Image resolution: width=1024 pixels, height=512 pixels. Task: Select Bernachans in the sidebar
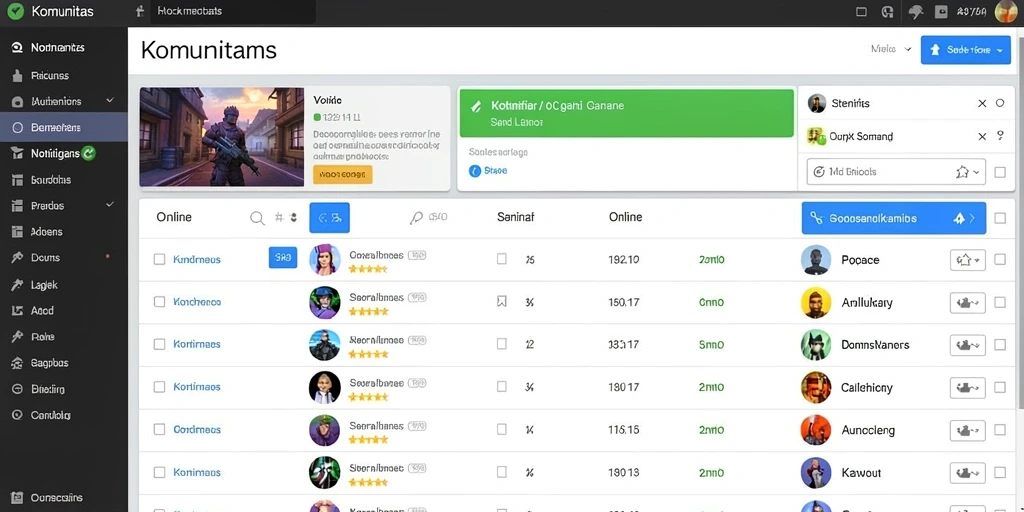(x=64, y=127)
